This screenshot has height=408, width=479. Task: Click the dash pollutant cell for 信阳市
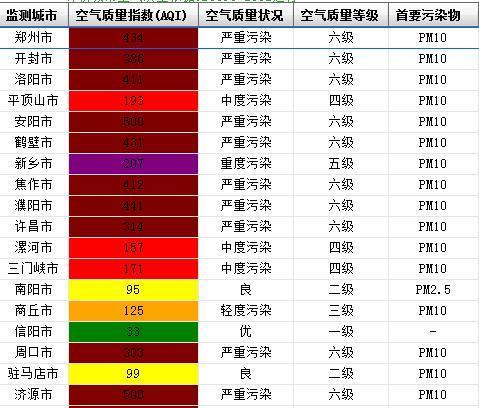433,332
